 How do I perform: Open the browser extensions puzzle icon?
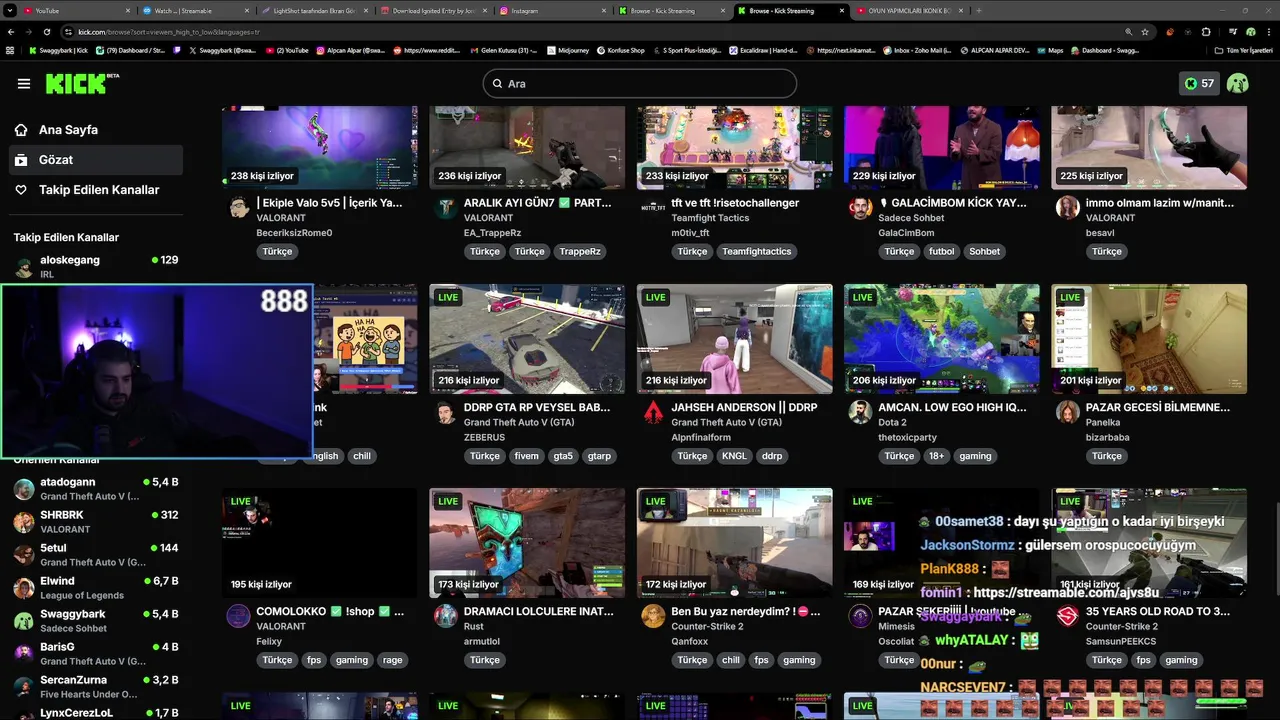click(x=1206, y=32)
